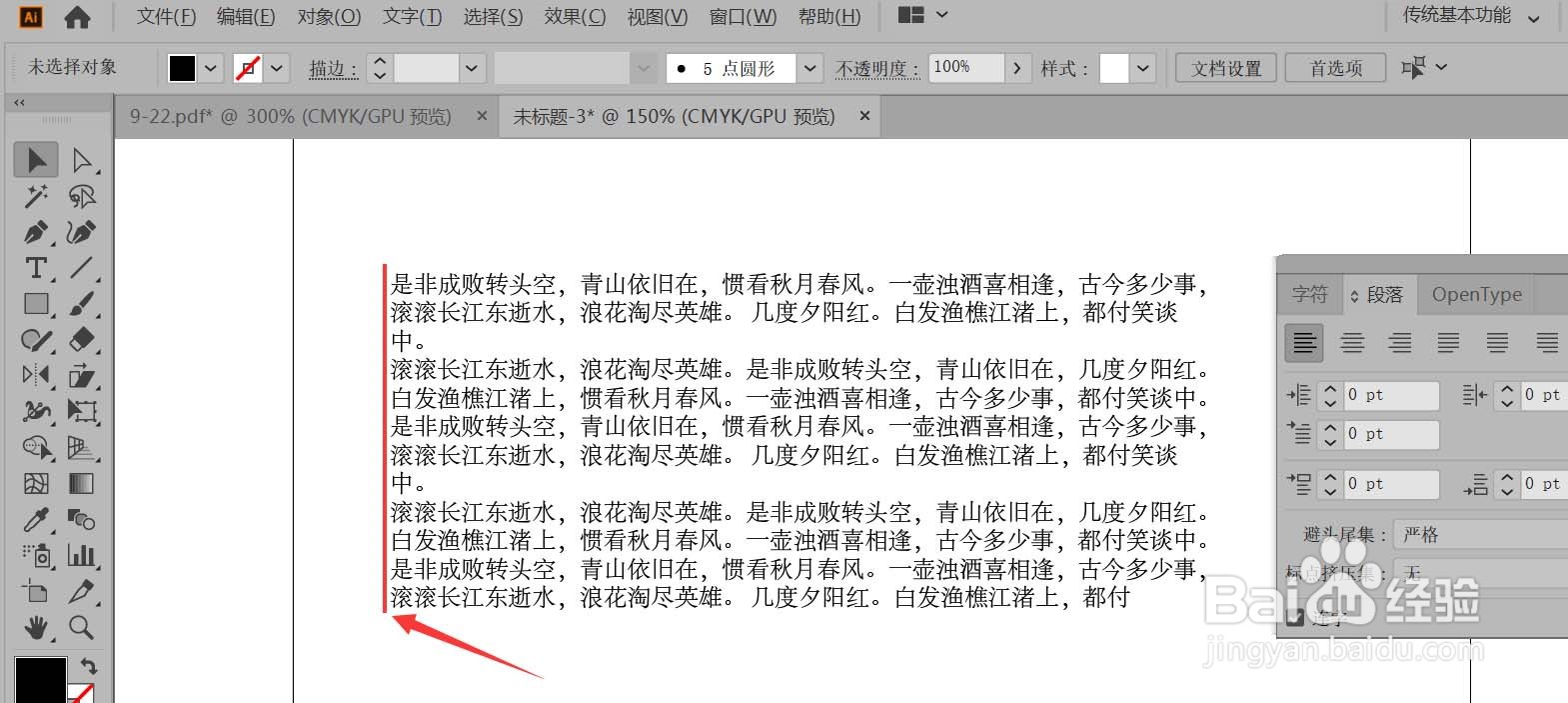The image size is (1568, 703).
Task: Click the large black fill box in toolbar
Action: point(40,680)
